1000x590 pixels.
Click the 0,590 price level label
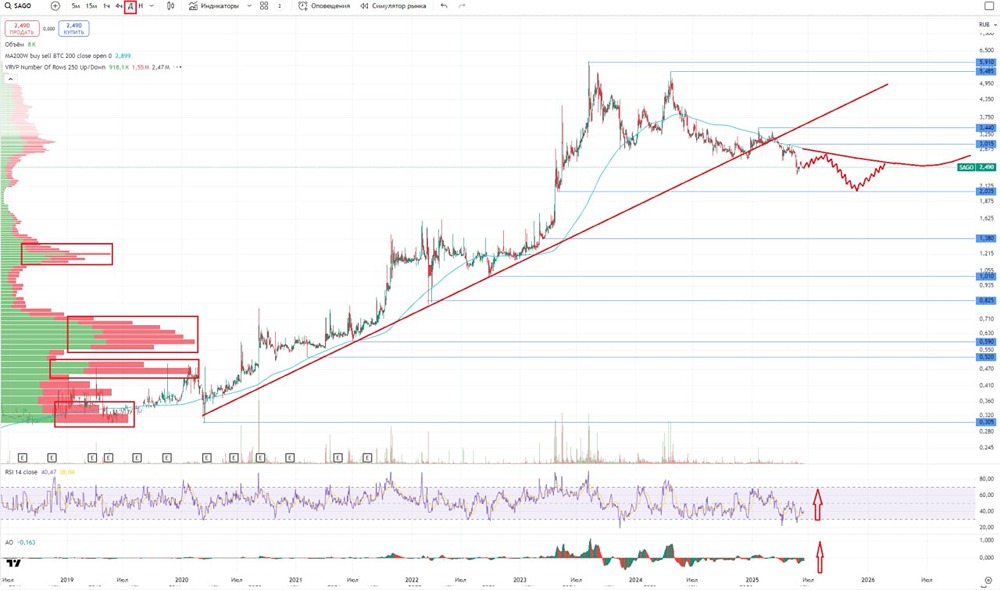[x=986, y=342]
